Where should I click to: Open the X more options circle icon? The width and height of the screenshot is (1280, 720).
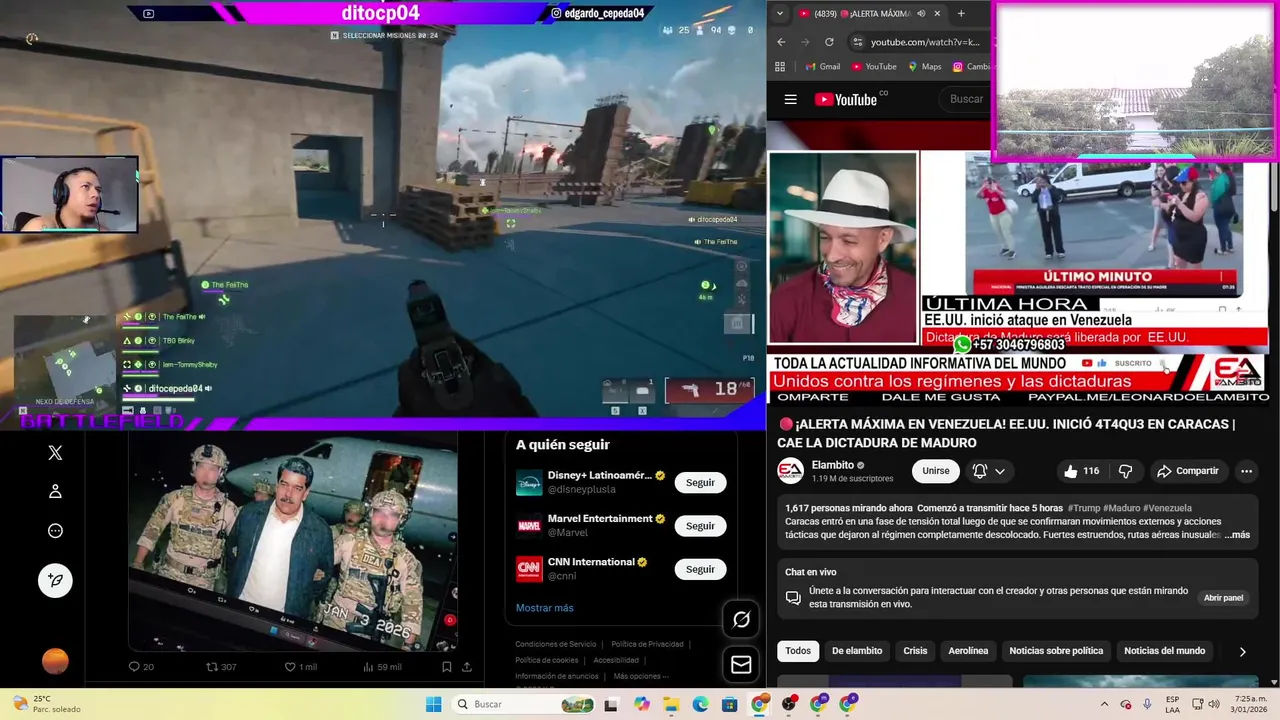point(55,531)
